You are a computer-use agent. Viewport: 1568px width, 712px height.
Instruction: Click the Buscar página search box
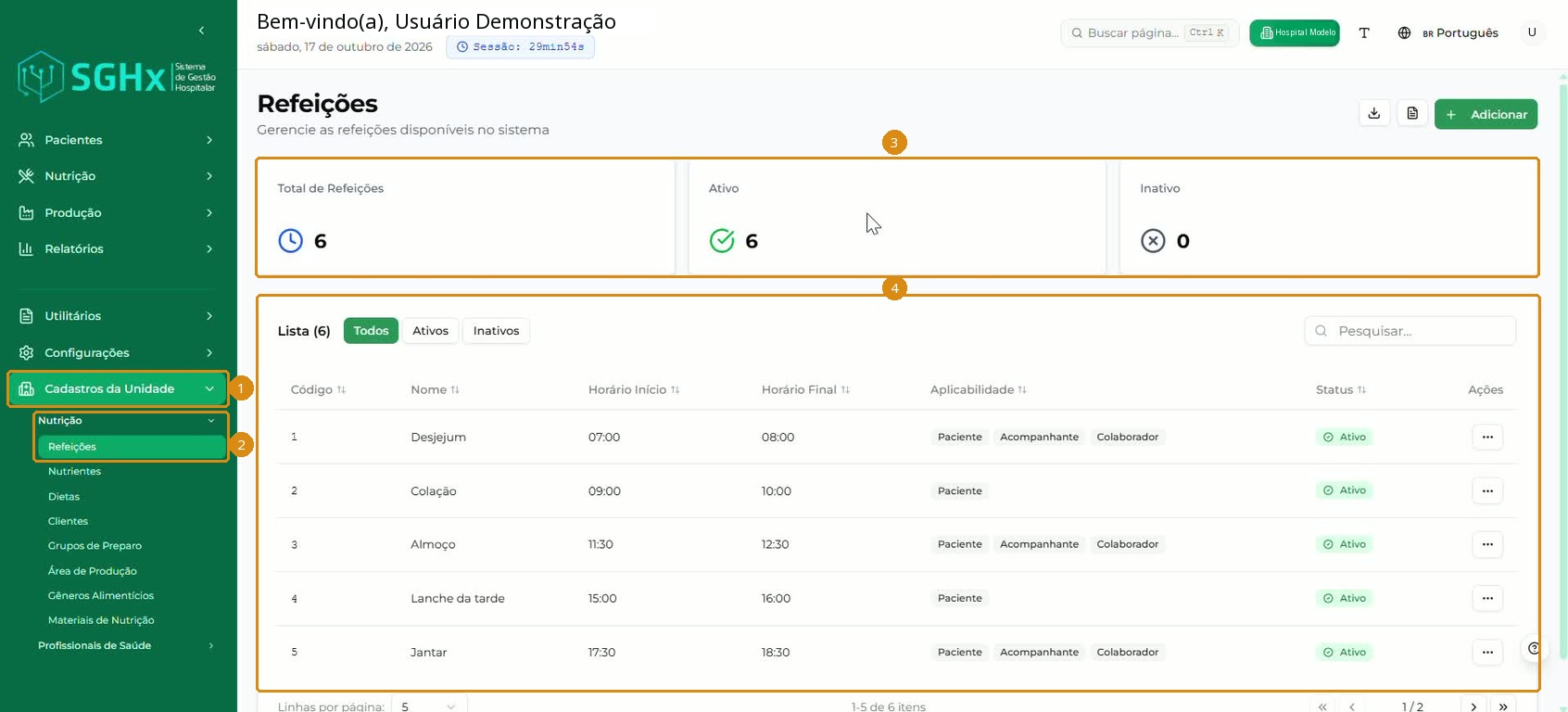[1149, 32]
